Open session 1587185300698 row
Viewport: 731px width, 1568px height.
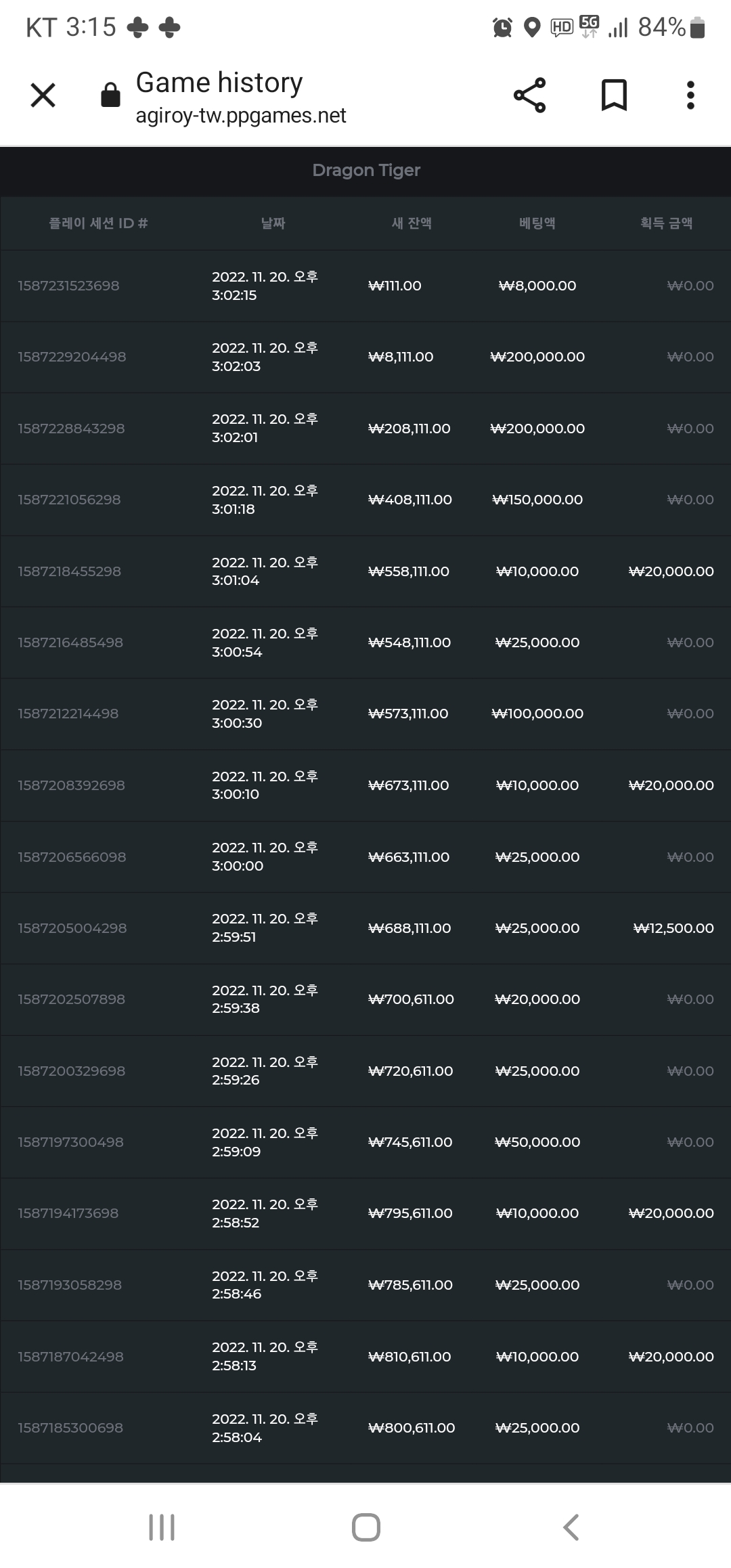click(365, 1428)
